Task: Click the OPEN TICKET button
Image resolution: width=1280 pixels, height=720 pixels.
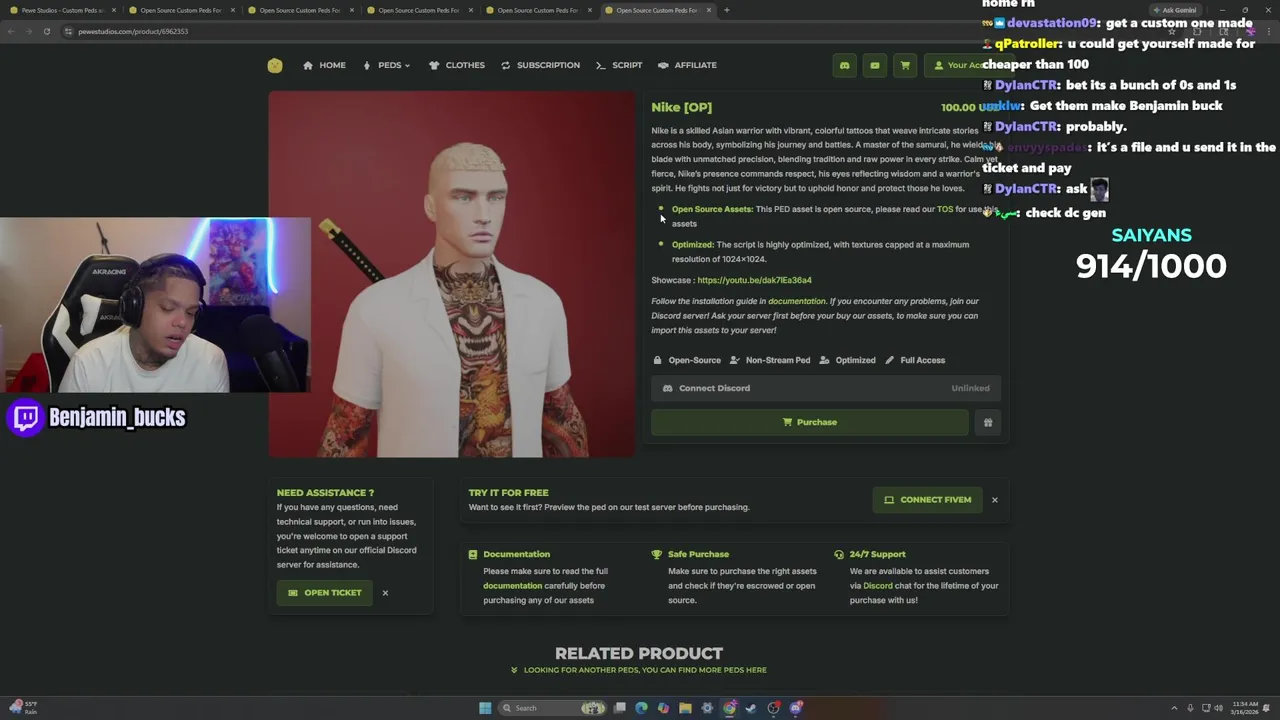Action: (325, 593)
